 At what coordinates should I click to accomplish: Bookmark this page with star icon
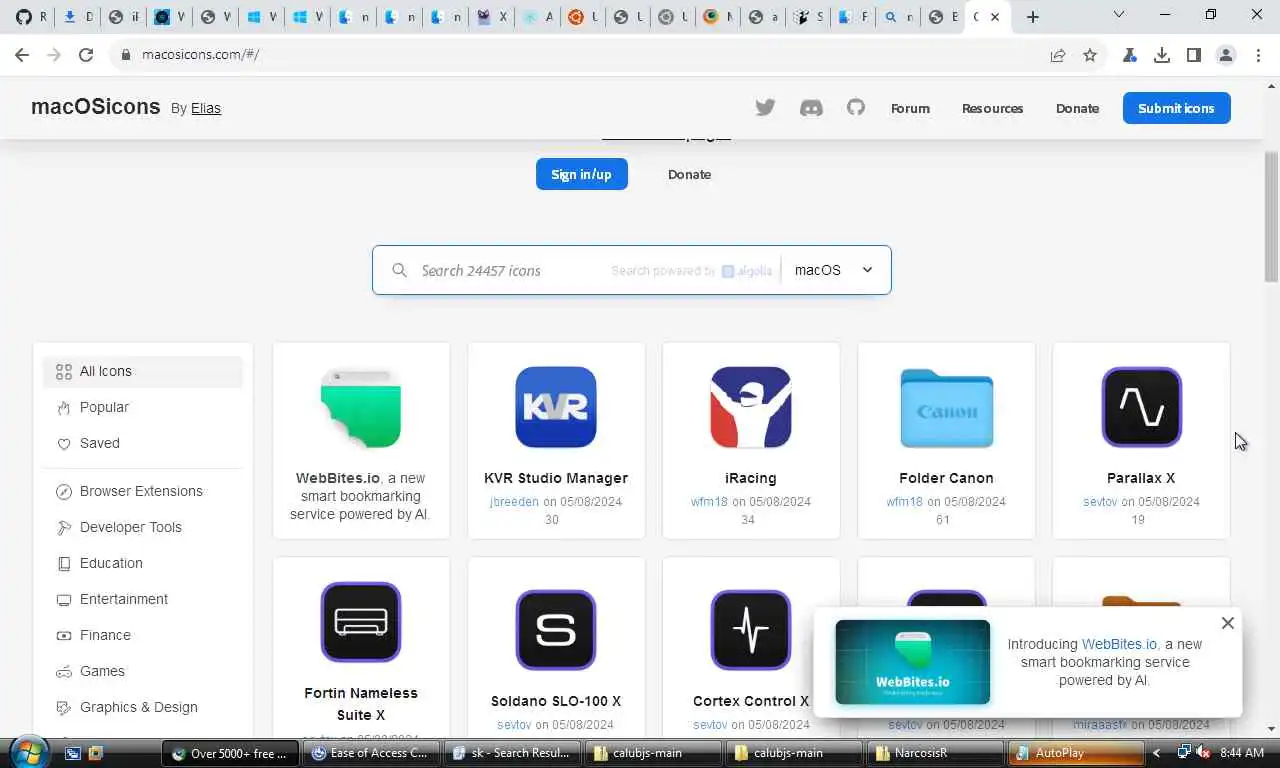click(1090, 55)
